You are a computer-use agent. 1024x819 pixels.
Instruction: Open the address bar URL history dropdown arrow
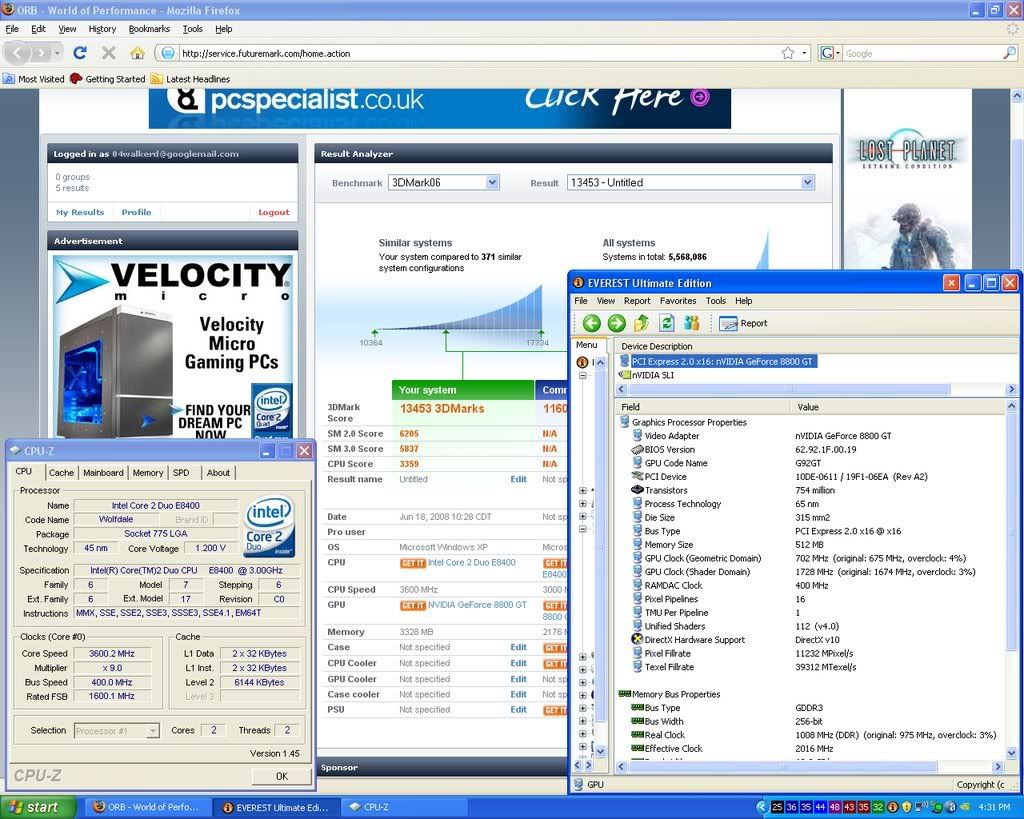point(804,53)
